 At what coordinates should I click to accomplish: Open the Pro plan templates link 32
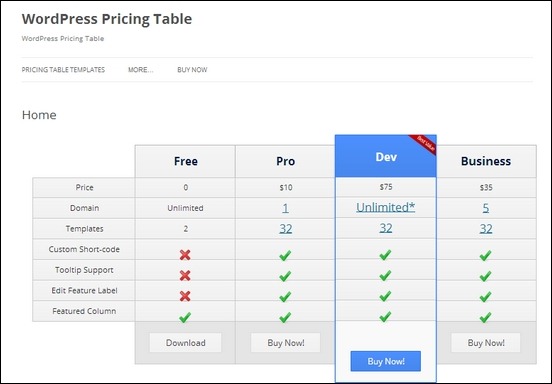pyautogui.click(x=286, y=229)
